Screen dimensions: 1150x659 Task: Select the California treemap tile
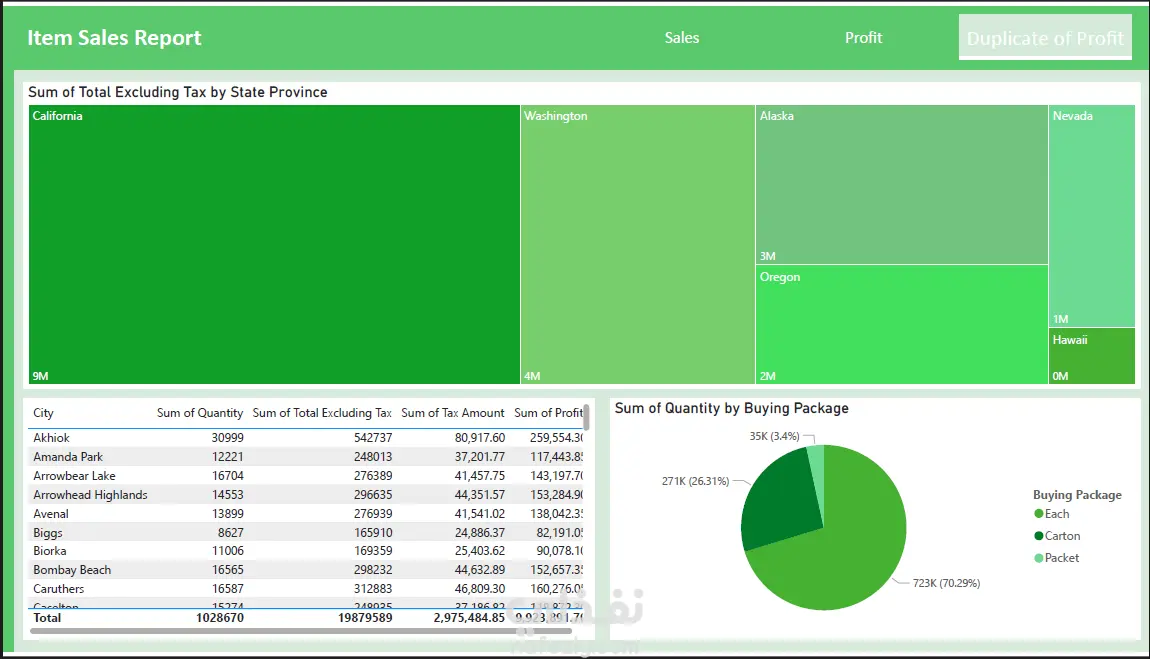click(274, 245)
